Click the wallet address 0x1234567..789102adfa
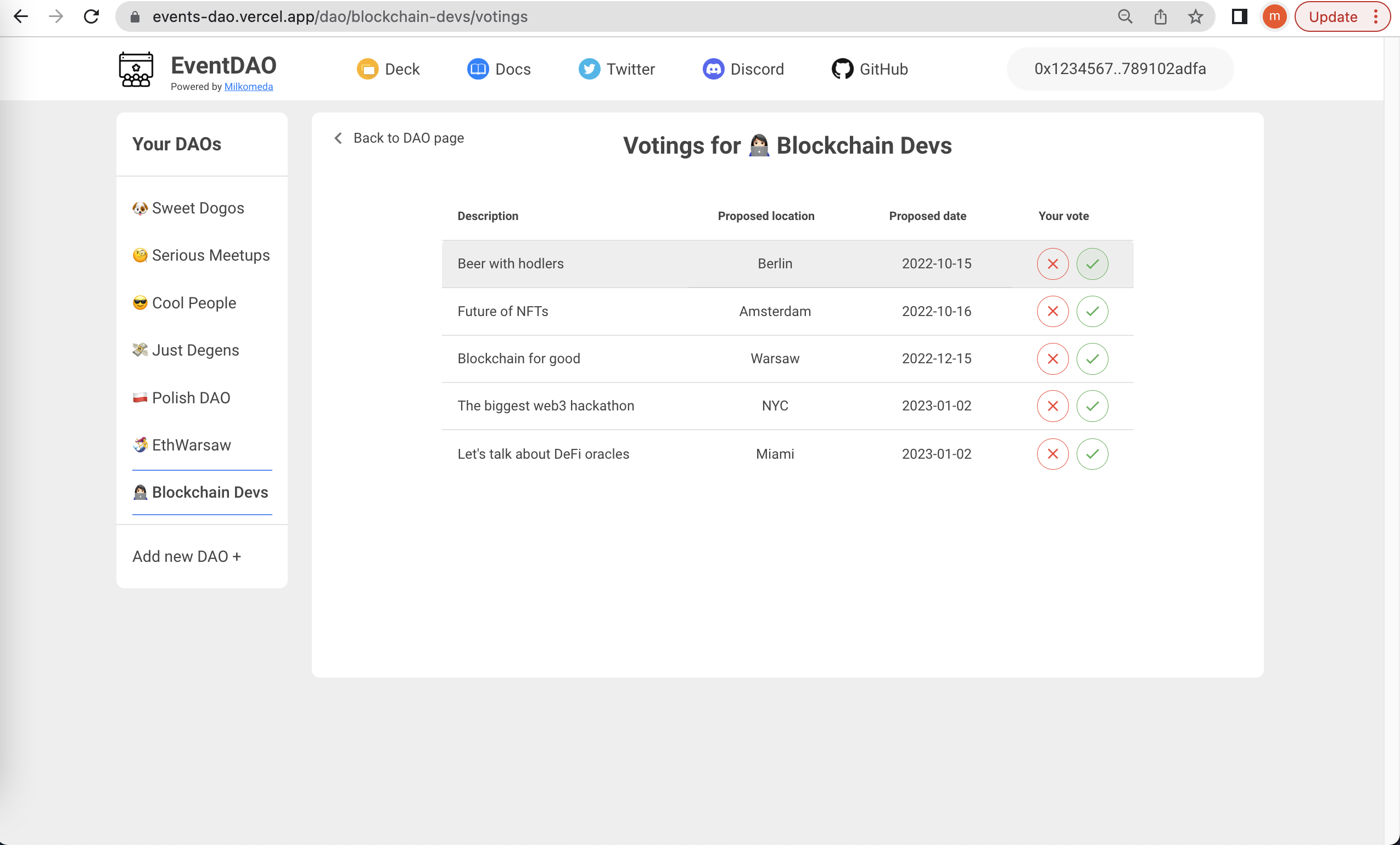The height and width of the screenshot is (845, 1400). 1119,69
